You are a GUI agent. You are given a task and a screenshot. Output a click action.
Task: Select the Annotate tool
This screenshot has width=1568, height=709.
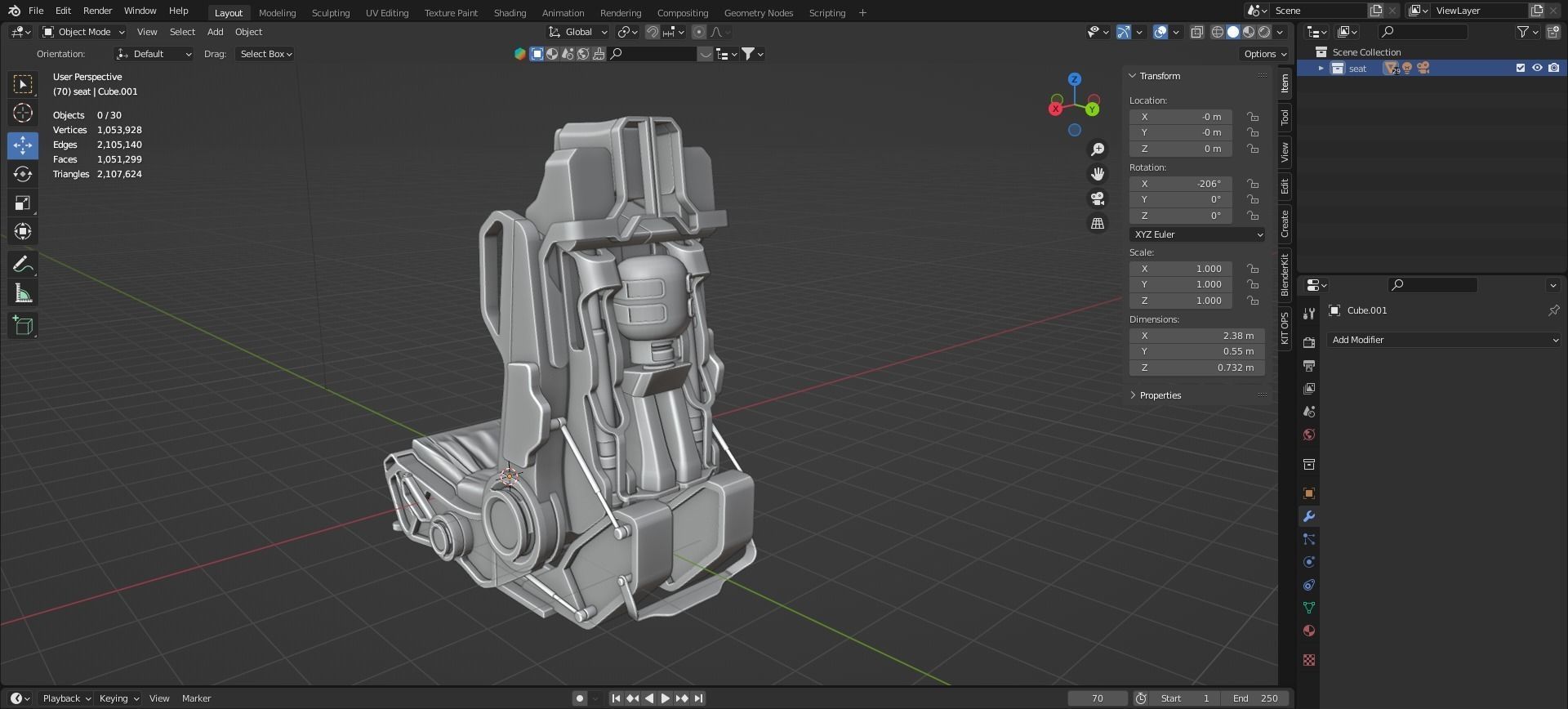[x=23, y=265]
